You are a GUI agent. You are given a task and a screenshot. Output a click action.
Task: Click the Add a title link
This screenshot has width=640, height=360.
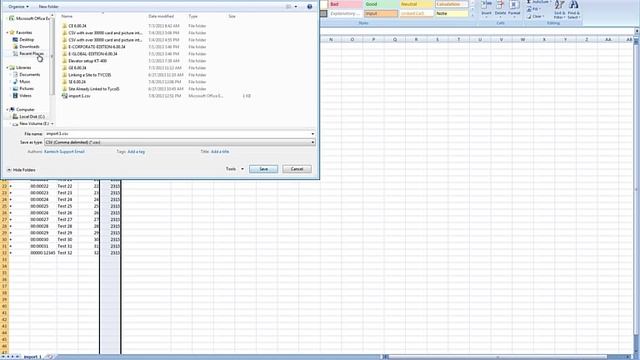point(220,152)
